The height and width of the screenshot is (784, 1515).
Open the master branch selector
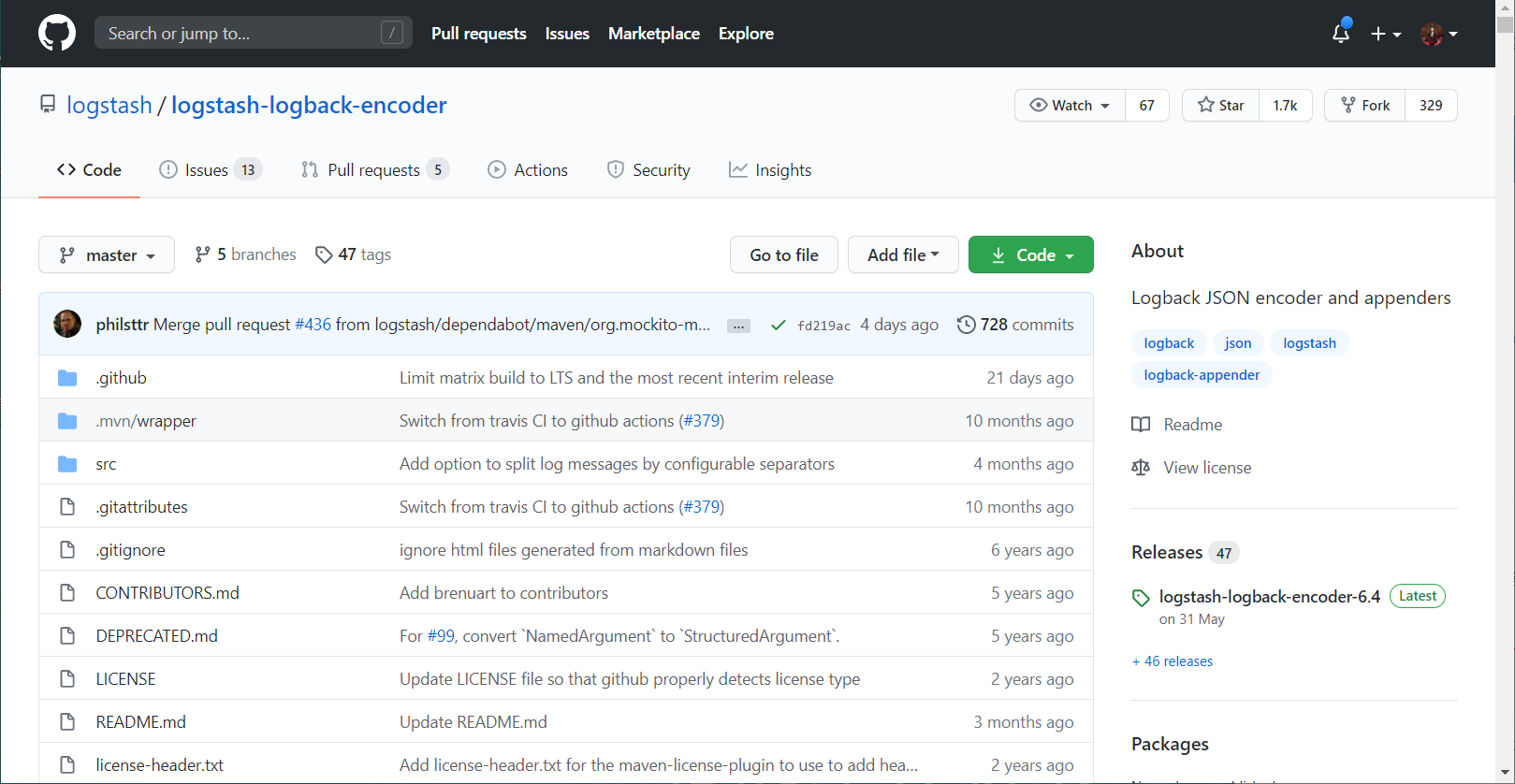[107, 254]
